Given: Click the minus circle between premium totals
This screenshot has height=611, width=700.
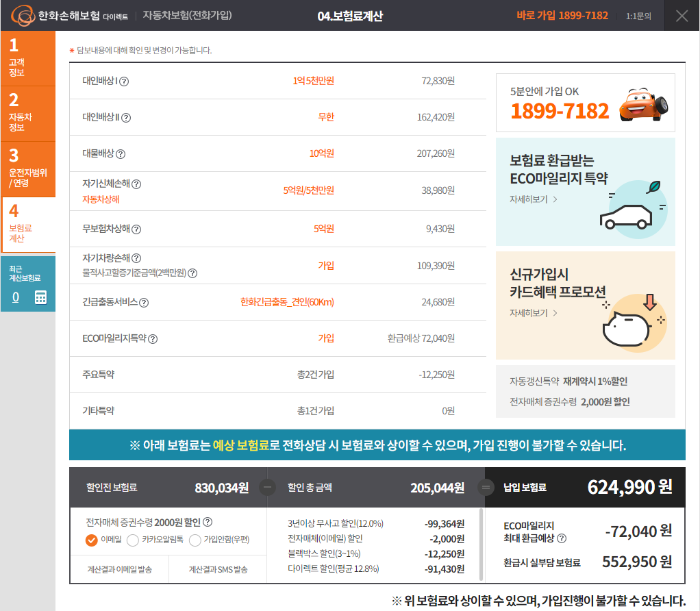Looking at the screenshot, I should pos(267,487).
